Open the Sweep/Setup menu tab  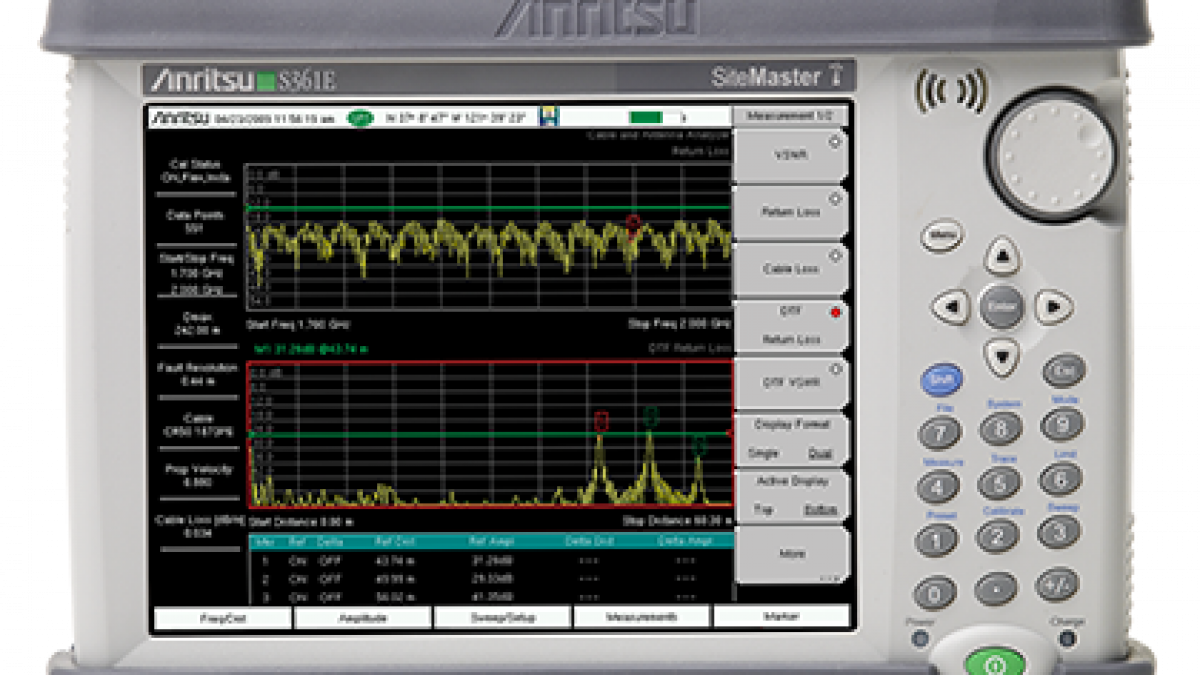[503, 617]
